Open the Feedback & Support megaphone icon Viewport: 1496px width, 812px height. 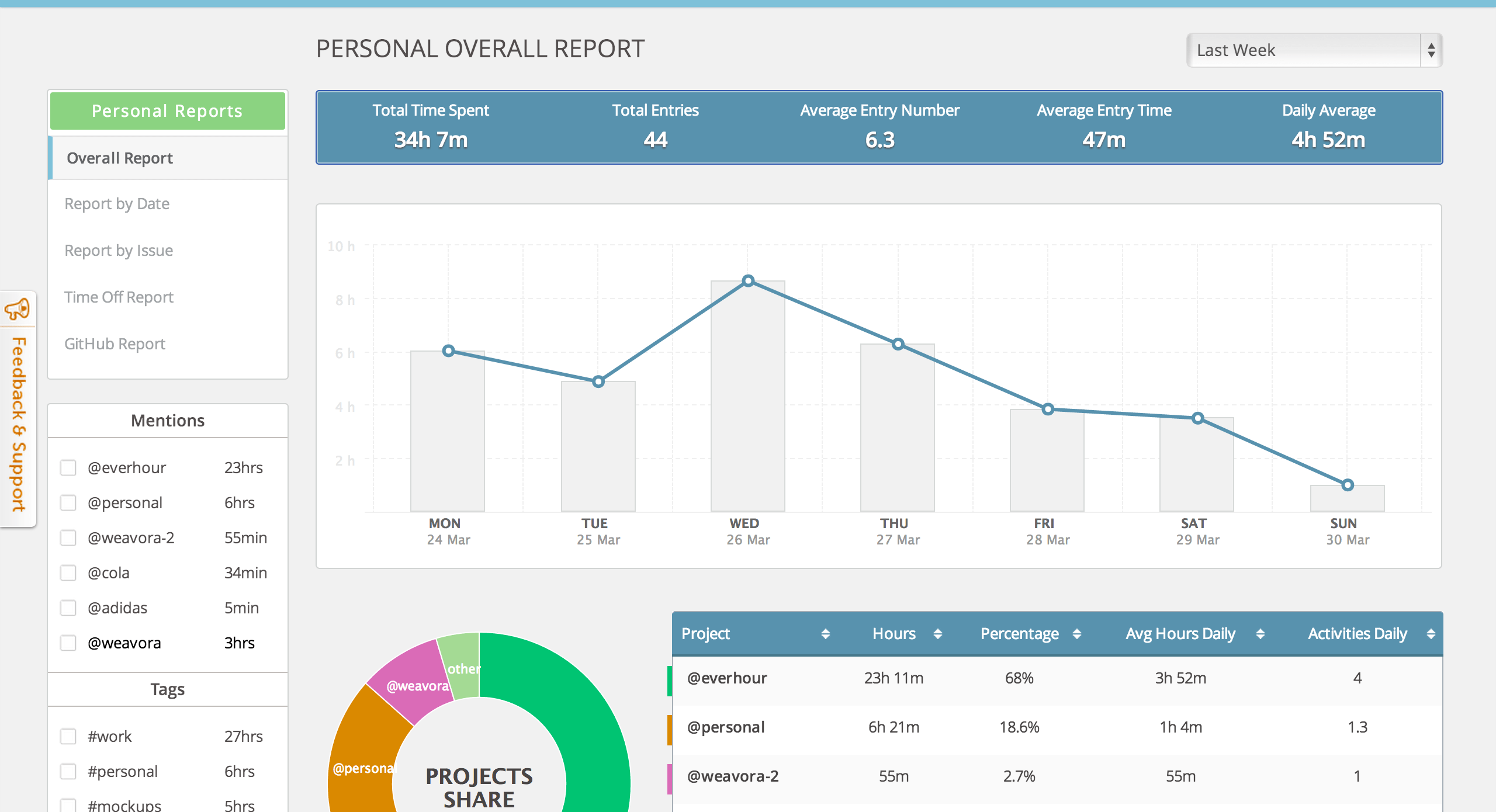coord(17,309)
